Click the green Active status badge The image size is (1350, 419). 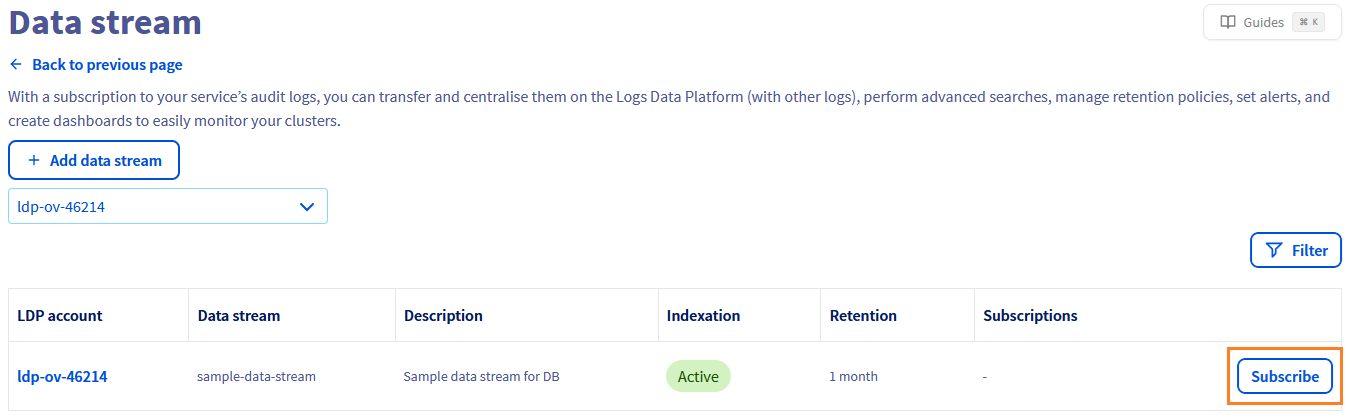coord(698,377)
